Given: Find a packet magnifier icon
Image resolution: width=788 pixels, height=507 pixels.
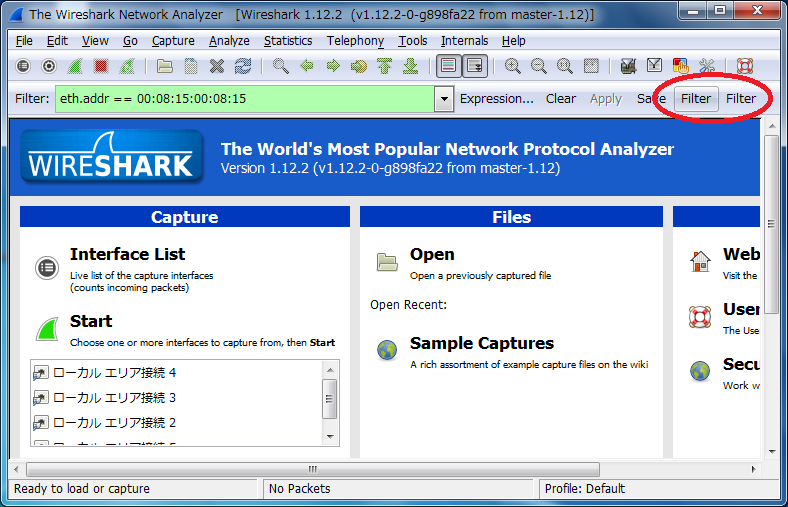Looking at the screenshot, I should coord(280,66).
